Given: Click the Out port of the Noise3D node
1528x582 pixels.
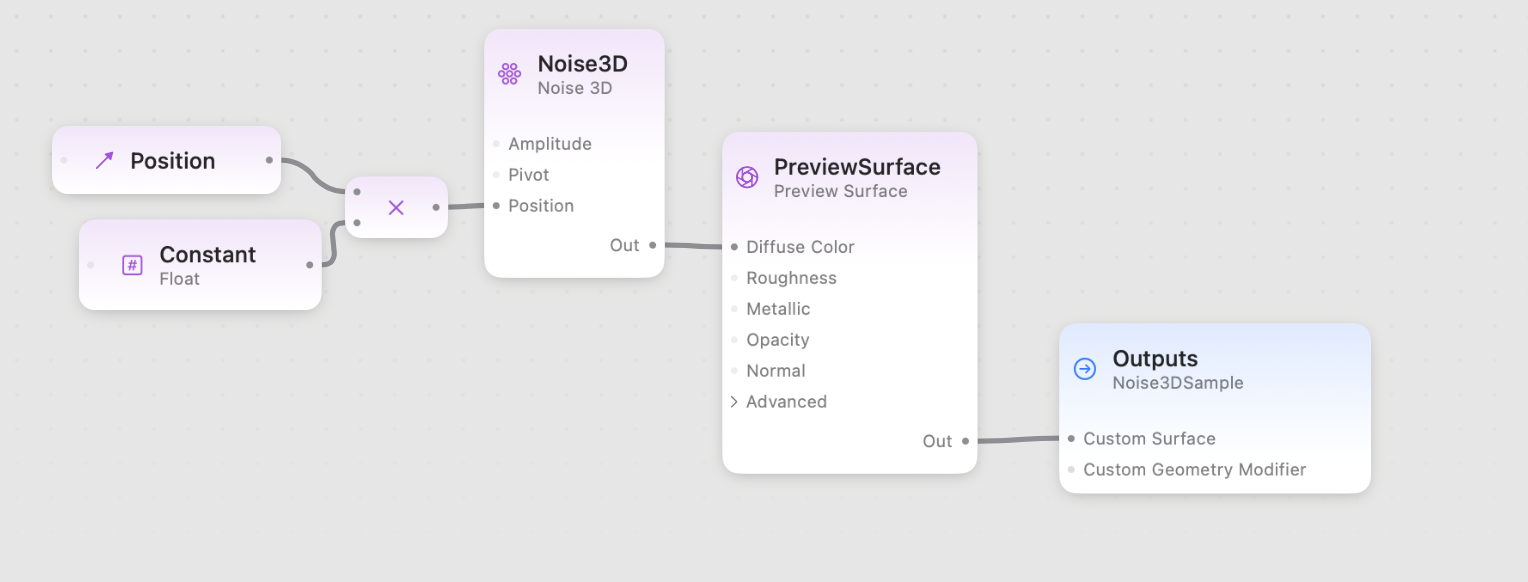Looking at the screenshot, I should click(653, 244).
